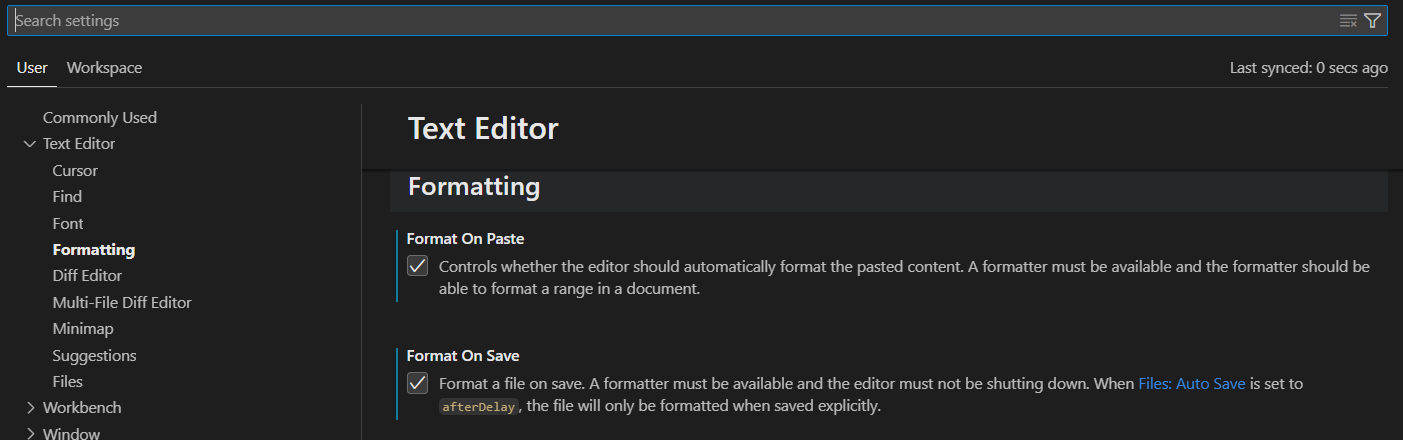Collapse the Text Editor tree section
The image size is (1403, 440).
point(29,144)
